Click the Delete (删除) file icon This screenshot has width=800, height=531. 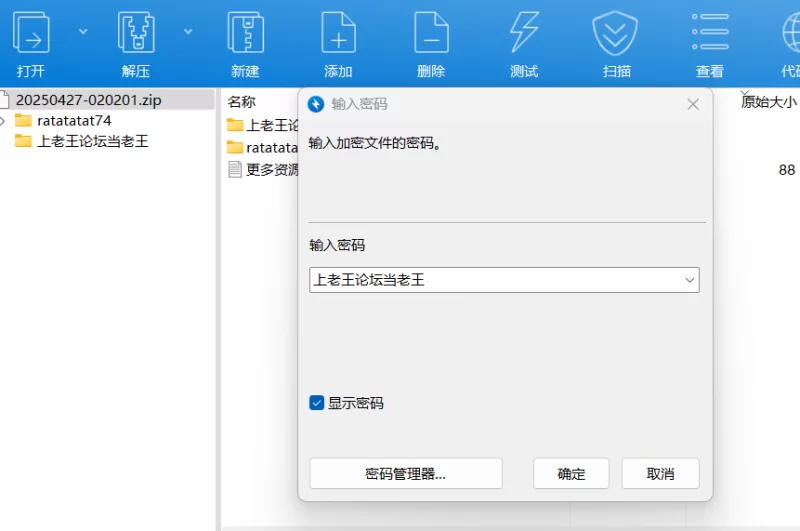(x=431, y=33)
